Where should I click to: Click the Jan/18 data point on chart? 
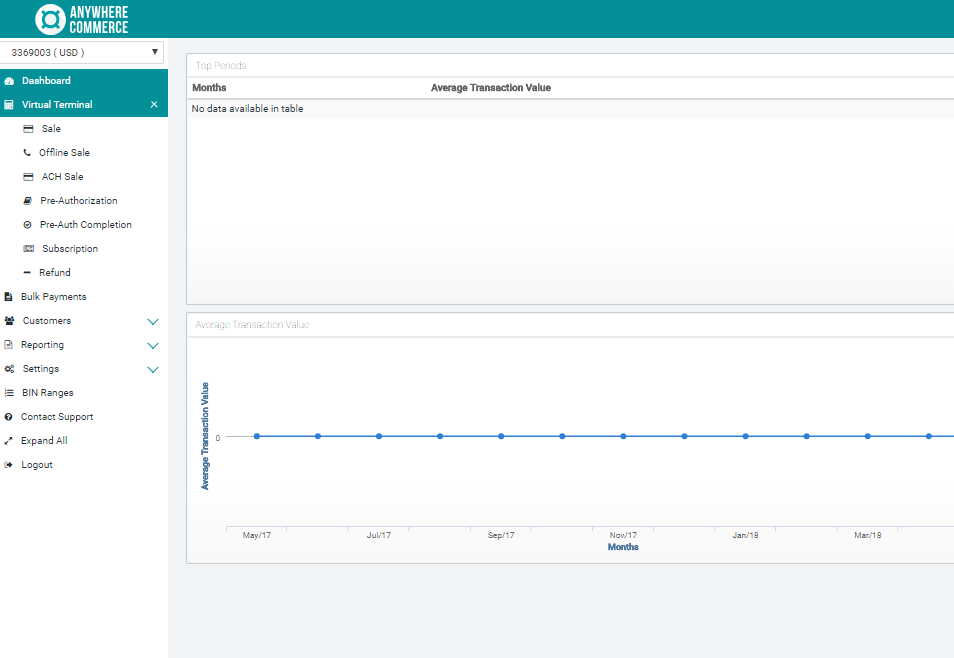click(746, 436)
